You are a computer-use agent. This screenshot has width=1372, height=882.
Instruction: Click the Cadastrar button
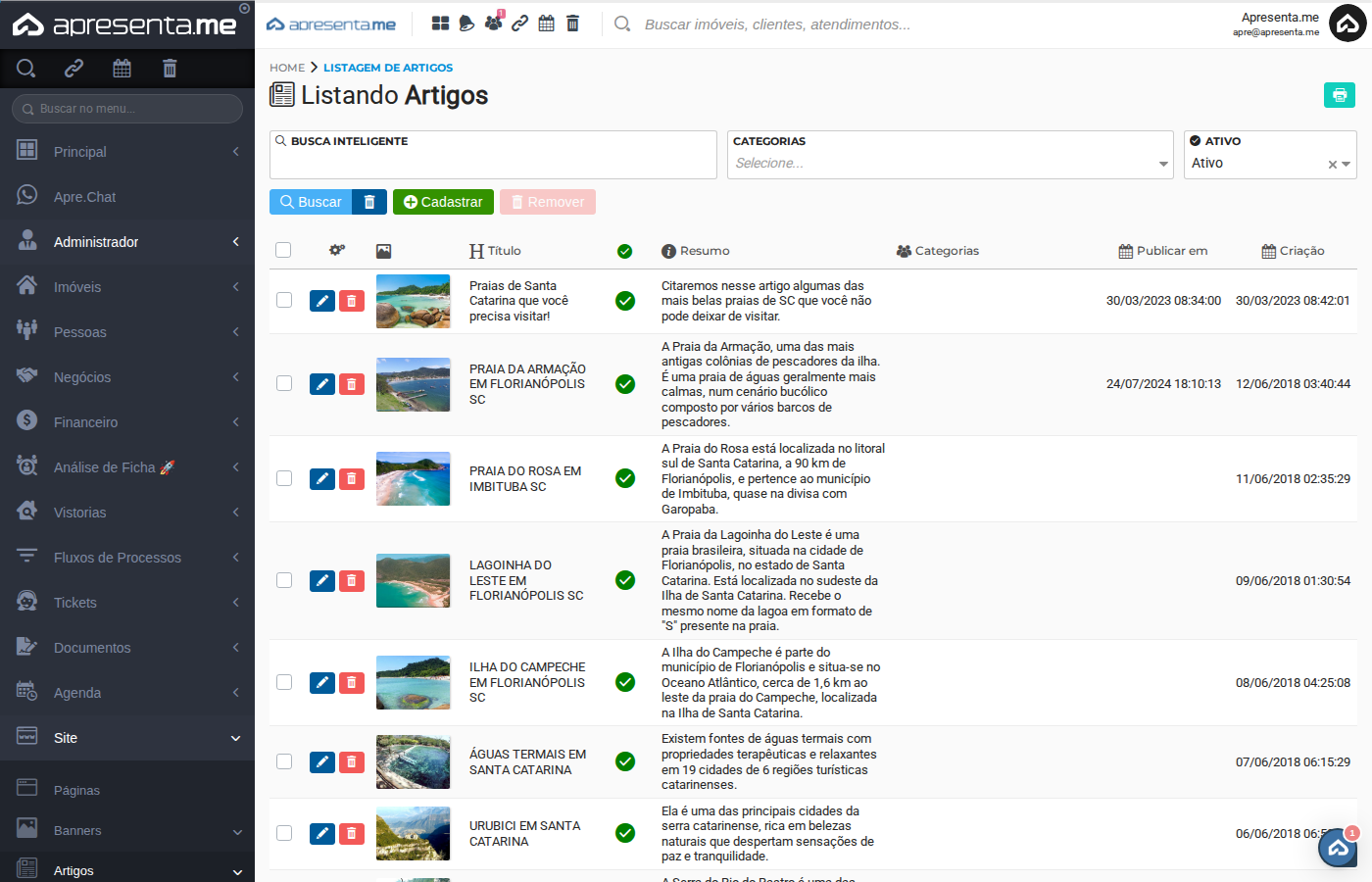coord(443,202)
